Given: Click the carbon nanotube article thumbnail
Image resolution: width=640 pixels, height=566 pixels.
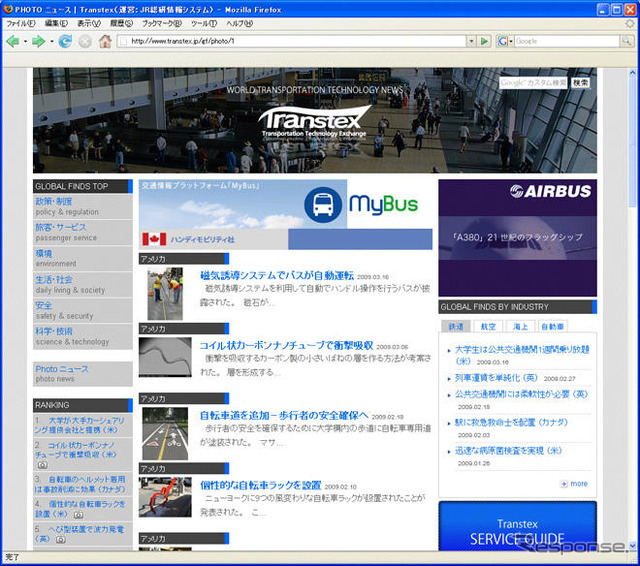Looking at the screenshot, I should [x=165, y=357].
